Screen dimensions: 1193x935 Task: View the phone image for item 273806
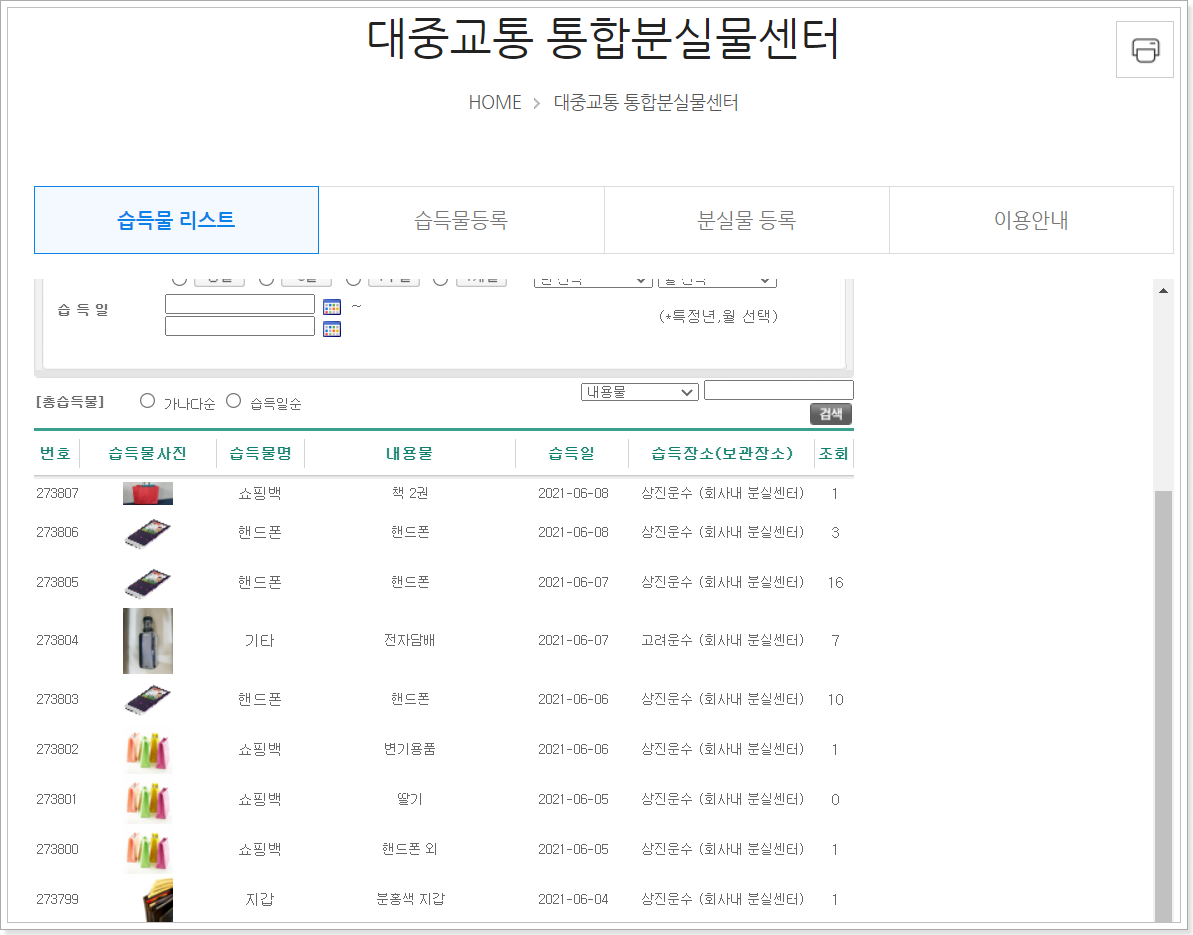[147, 531]
